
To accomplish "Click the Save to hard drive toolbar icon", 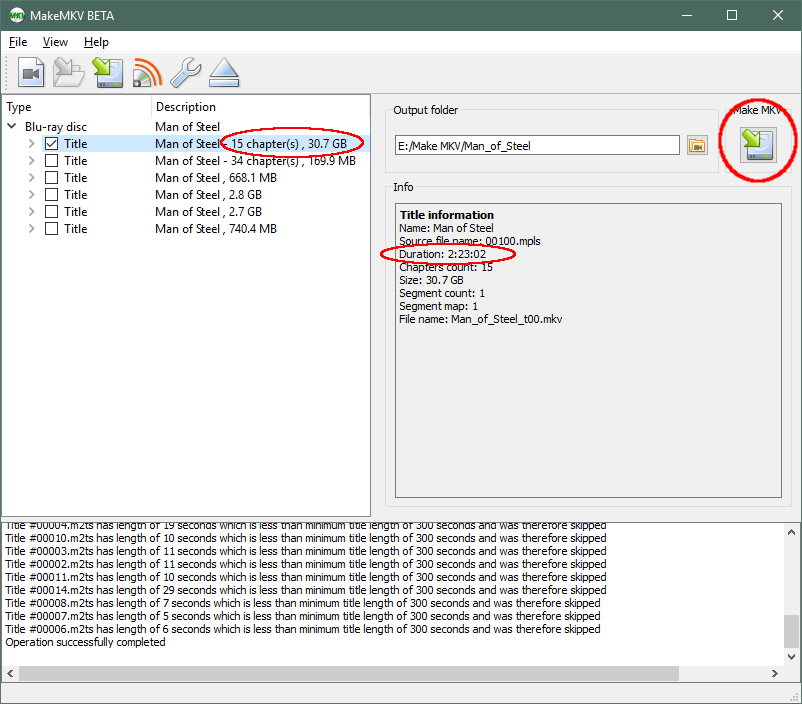I will tap(108, 73).
